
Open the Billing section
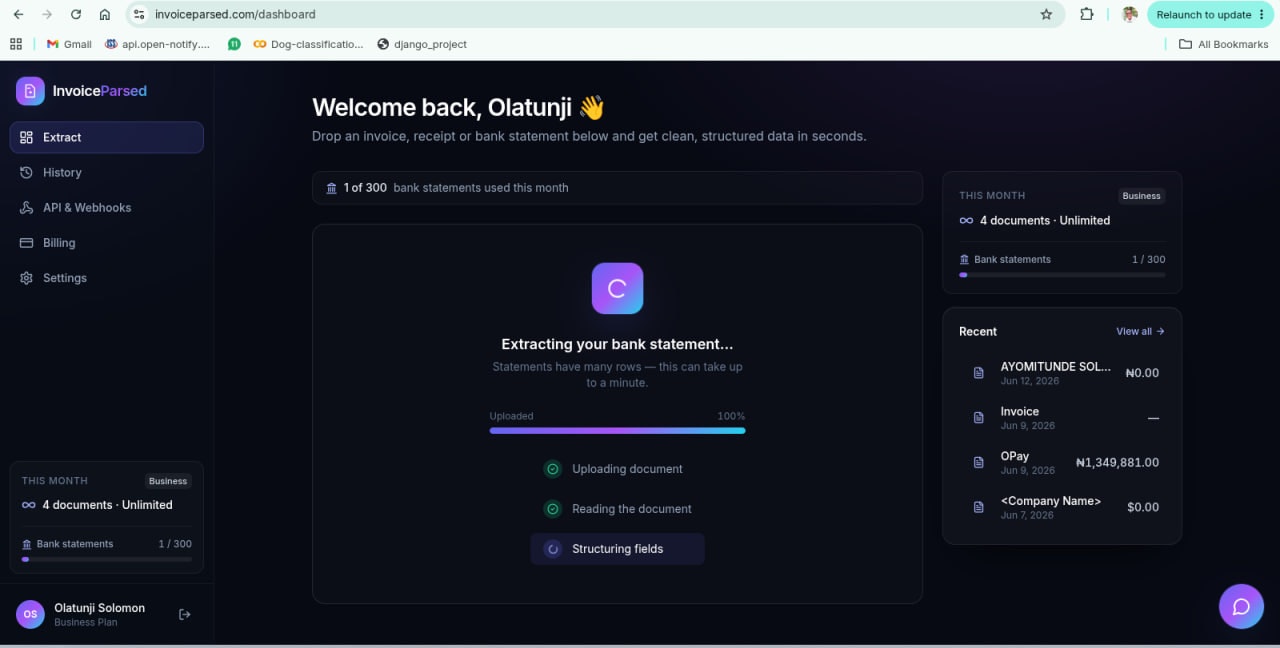[107, 242]
